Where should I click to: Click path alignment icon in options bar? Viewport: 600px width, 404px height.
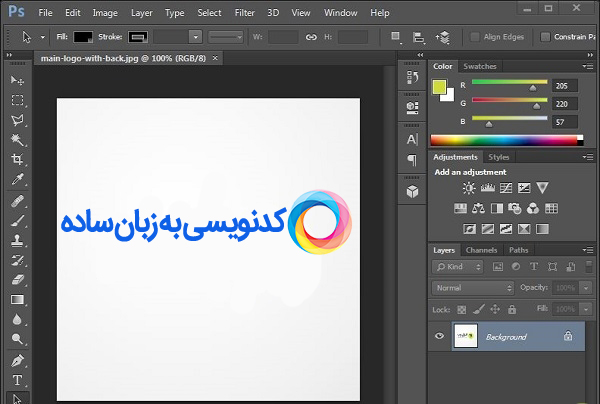coord(419,37)
